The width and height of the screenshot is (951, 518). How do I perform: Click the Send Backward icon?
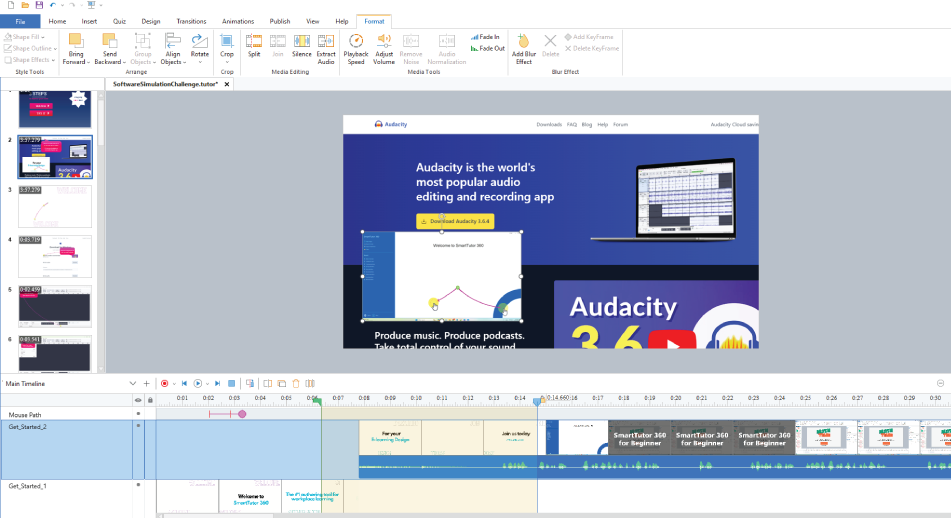[109, 41]
